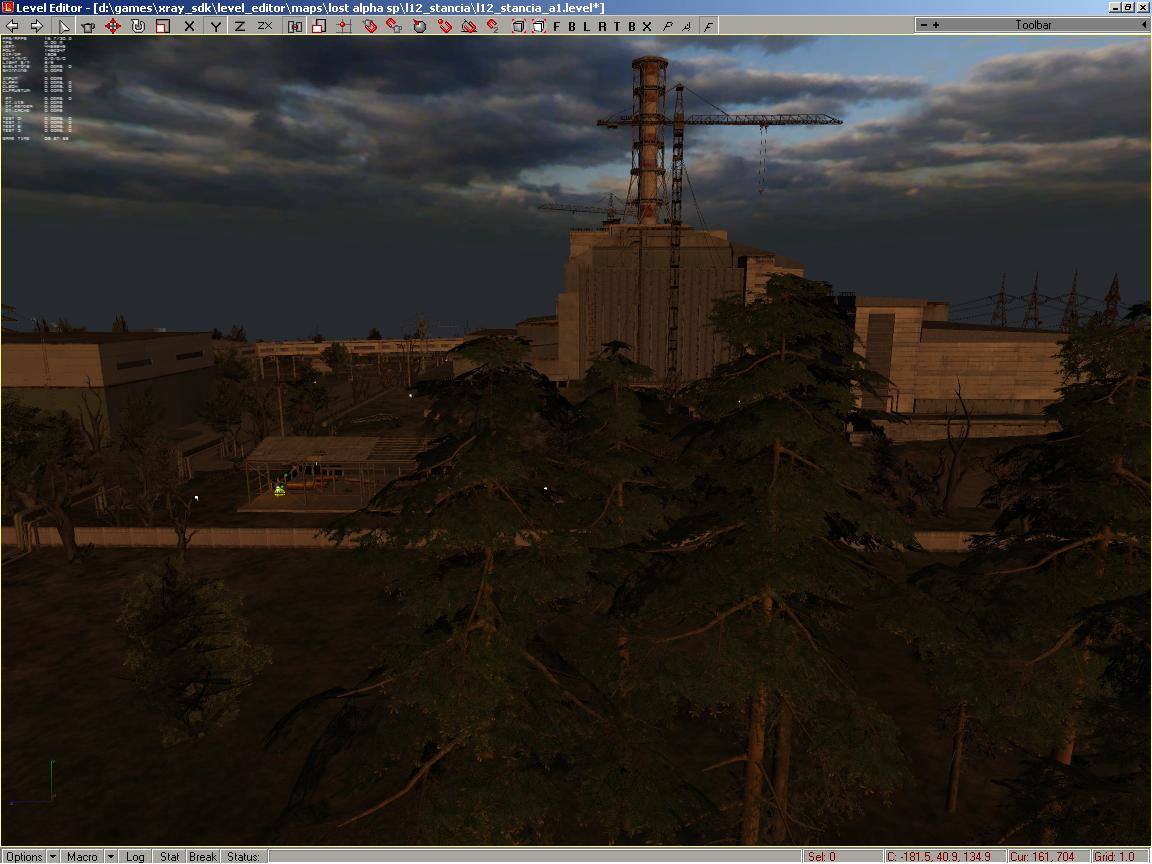Switch to Left view (L)

(x=586, y=26)
